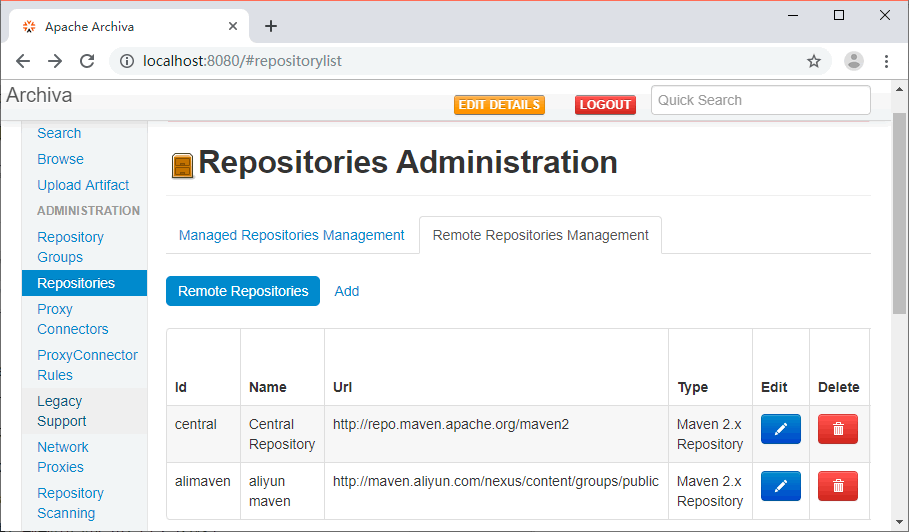Select the Remote Repositories Management tab

(540, 235)
